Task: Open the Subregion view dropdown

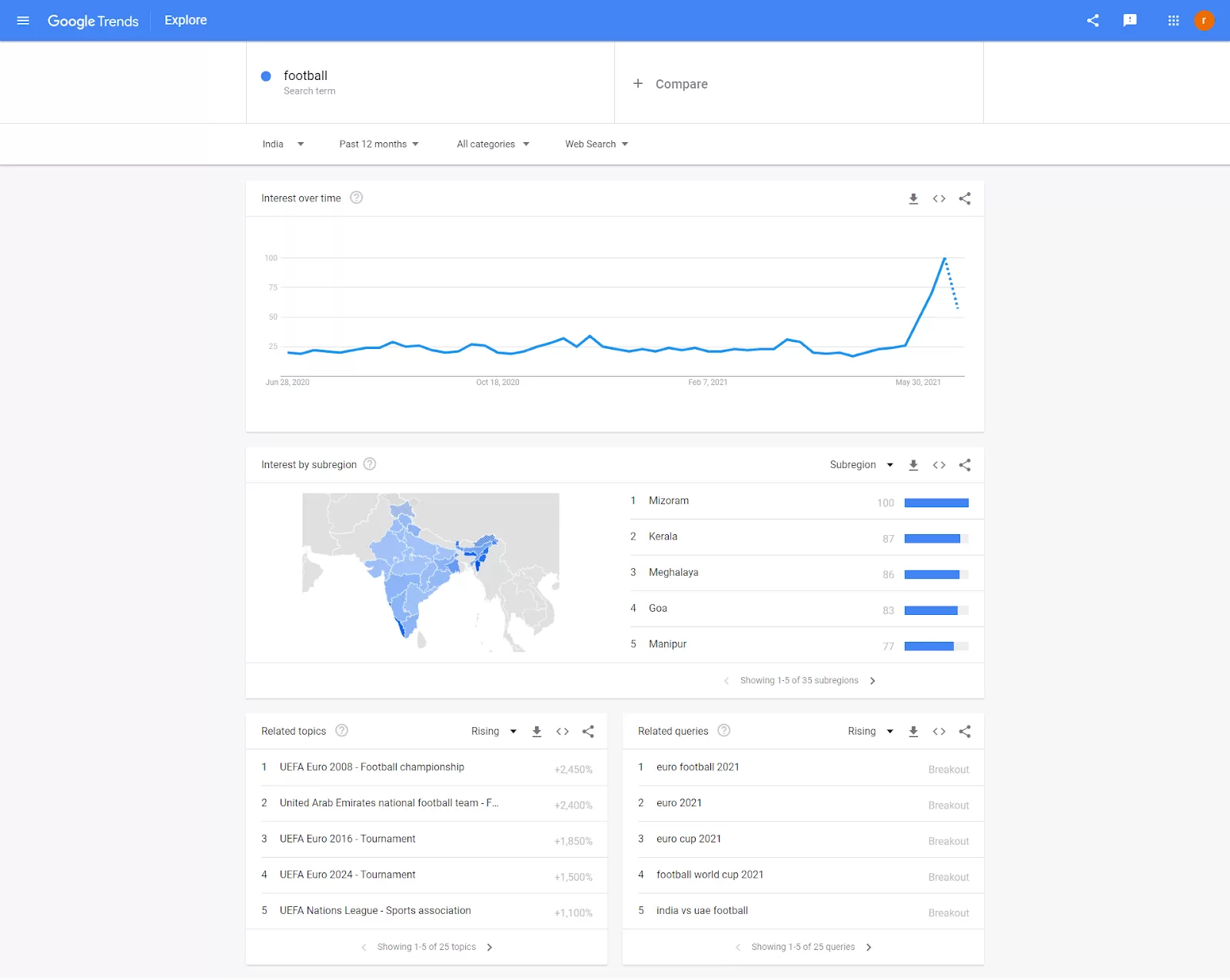Action: 862,465
